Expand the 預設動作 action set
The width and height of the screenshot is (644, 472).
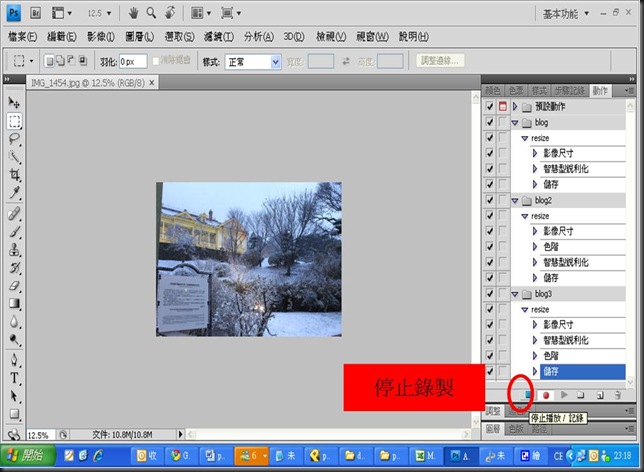[515, 107]
